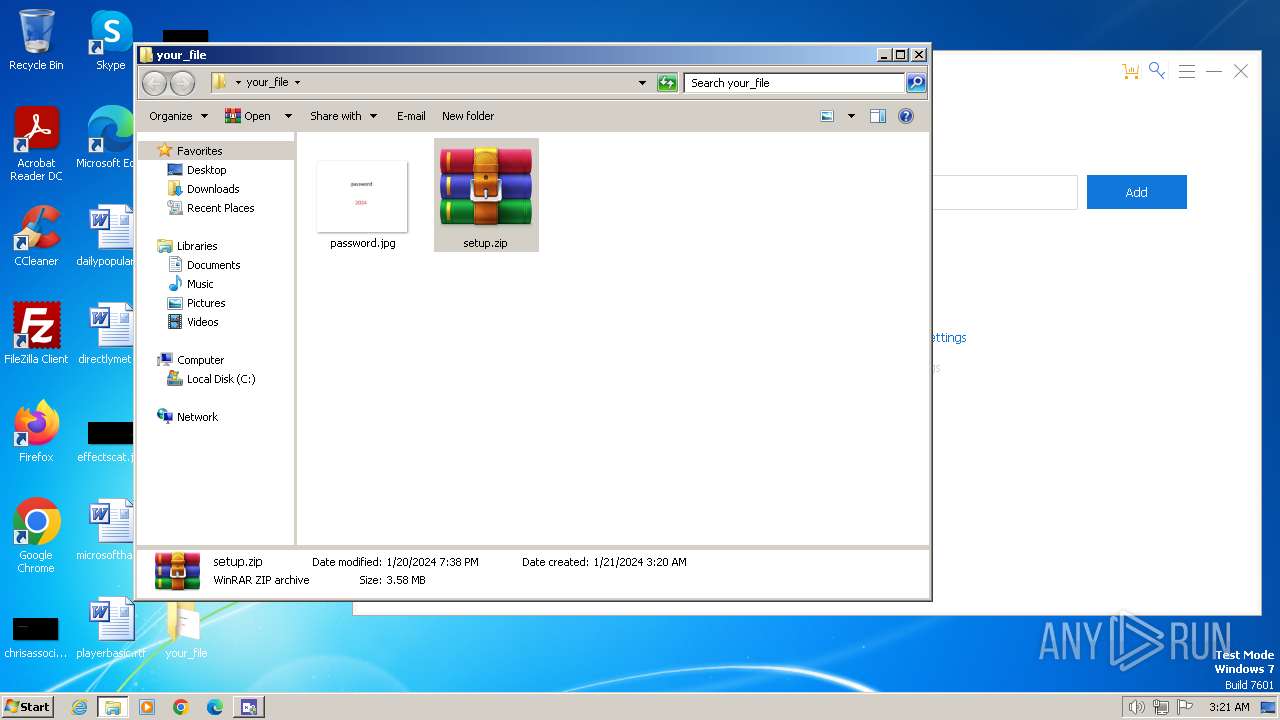Select the setup.zip WinRAR archive file
Image resolution: width=1280 pixels, height=720 pixels.
coord(486,195)
